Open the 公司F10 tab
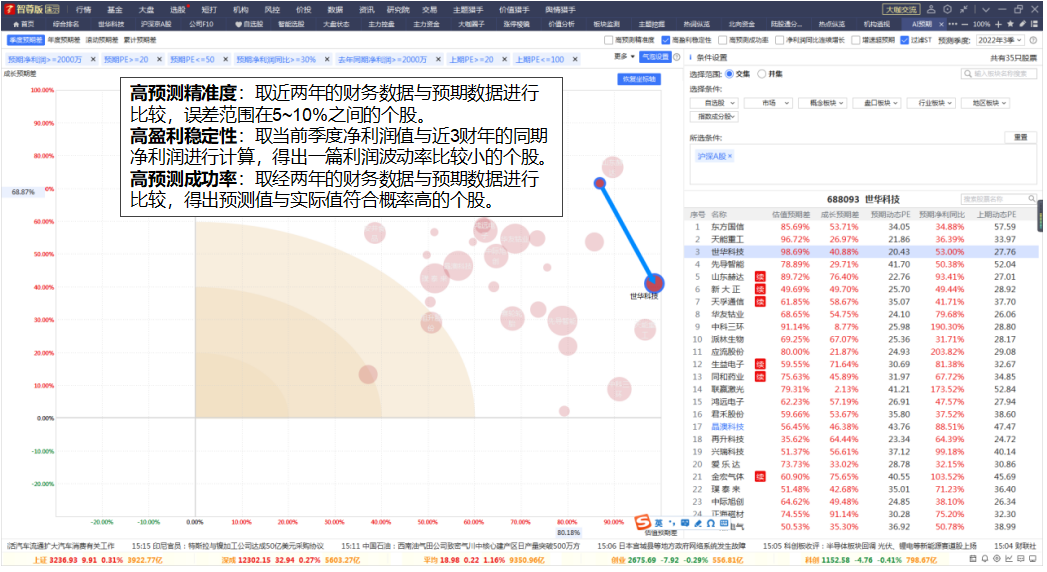The width and height of the screenshot is (1047, 572). 202,24
